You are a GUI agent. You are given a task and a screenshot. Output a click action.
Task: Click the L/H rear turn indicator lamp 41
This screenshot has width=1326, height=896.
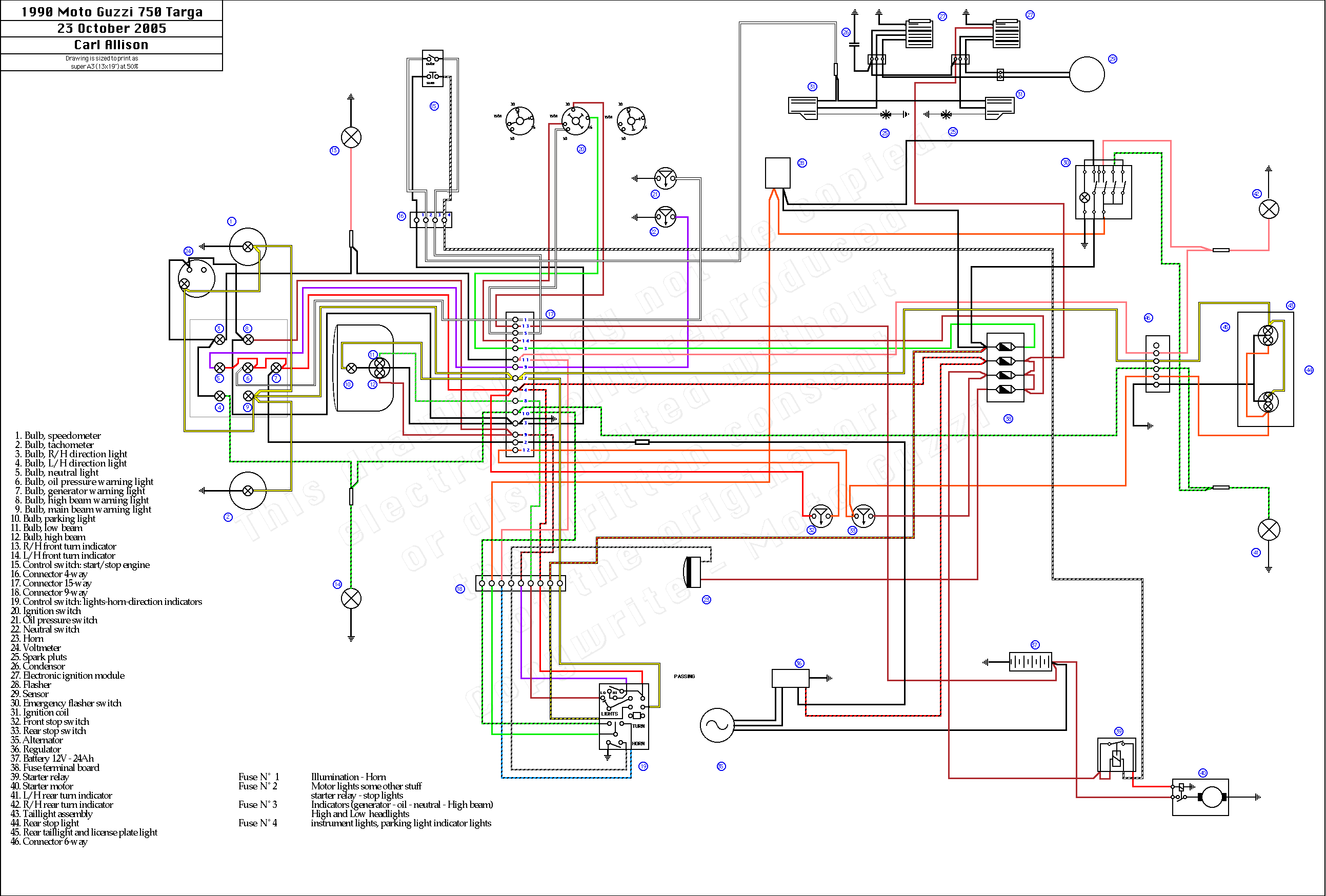click(x=1269, y=530)
